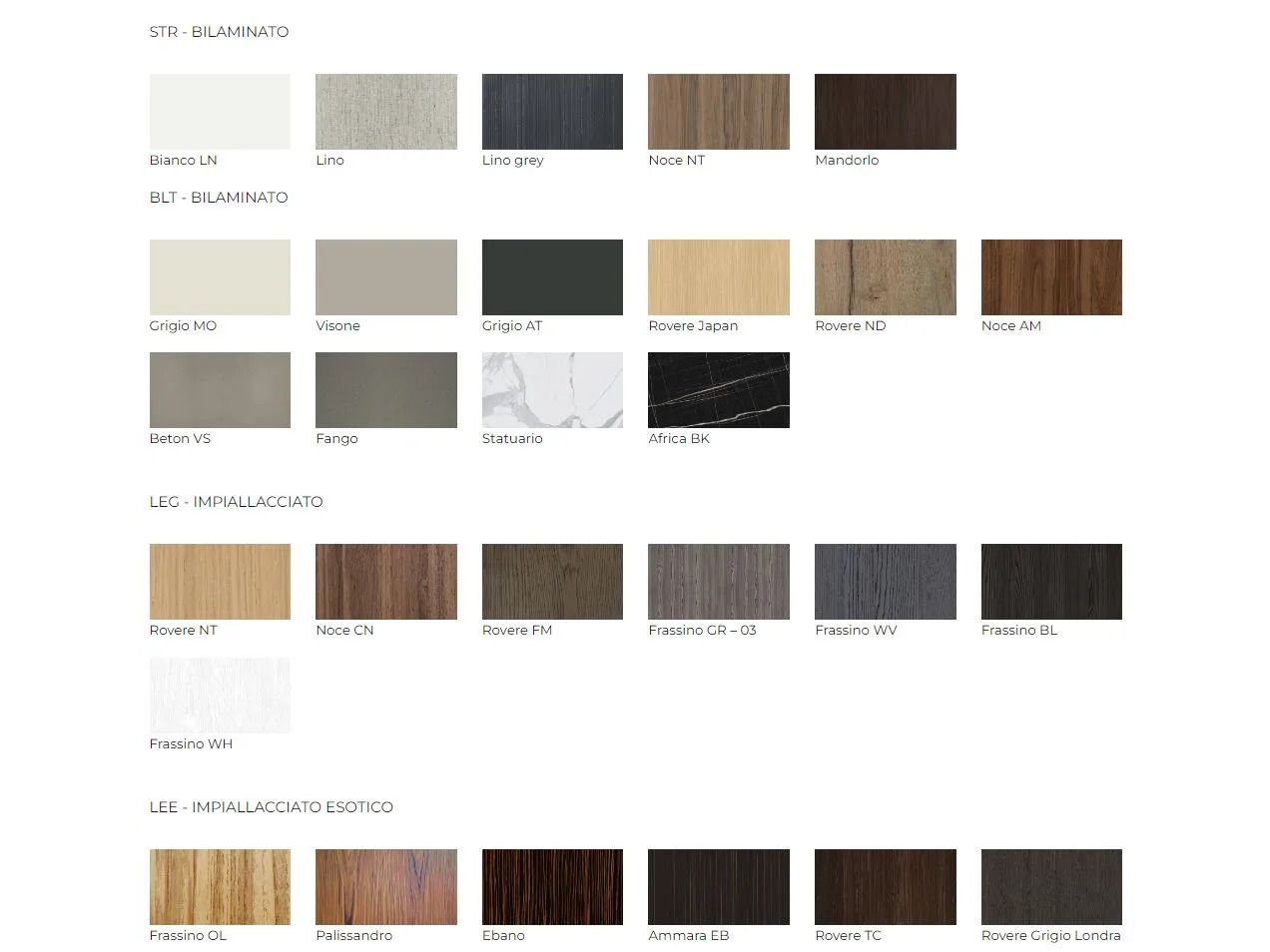Choose the Lino grey laminate swatch
Viewport: 1270px width, 952px height.
(x=552, y=112)
